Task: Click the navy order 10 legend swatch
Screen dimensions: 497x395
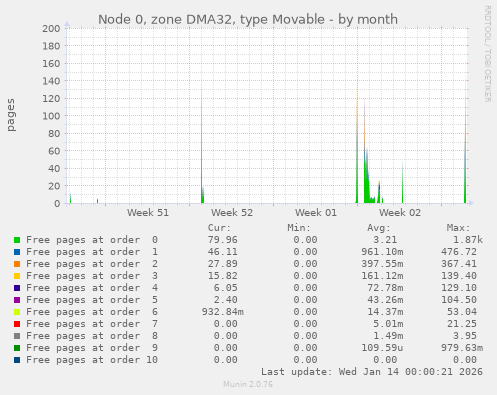Action: pos(17,360)
